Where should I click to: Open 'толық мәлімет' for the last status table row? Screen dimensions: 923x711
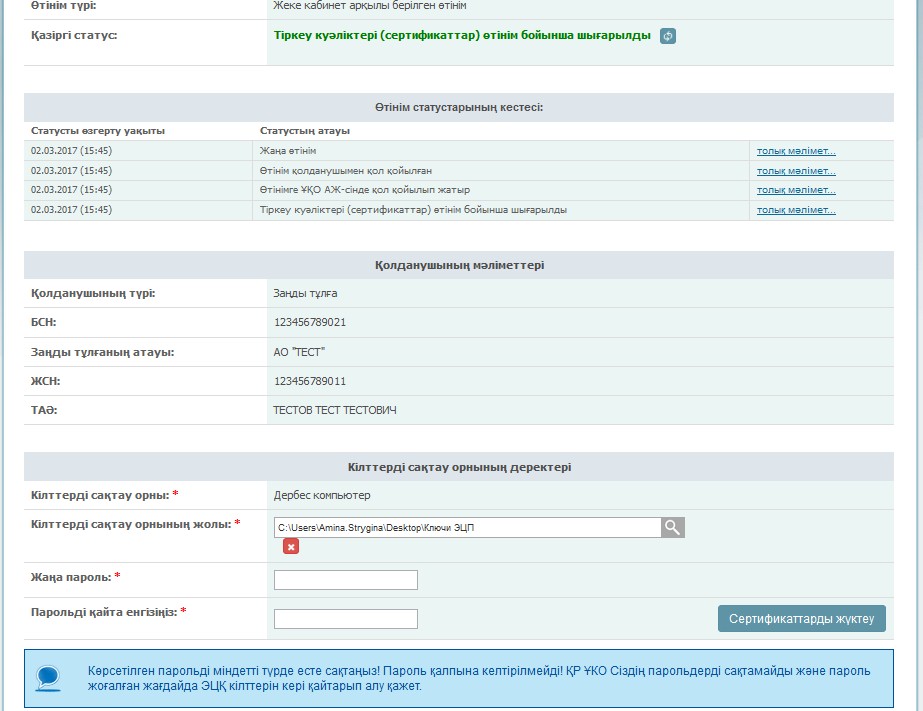pyautogui.click(x=796, y=210)
